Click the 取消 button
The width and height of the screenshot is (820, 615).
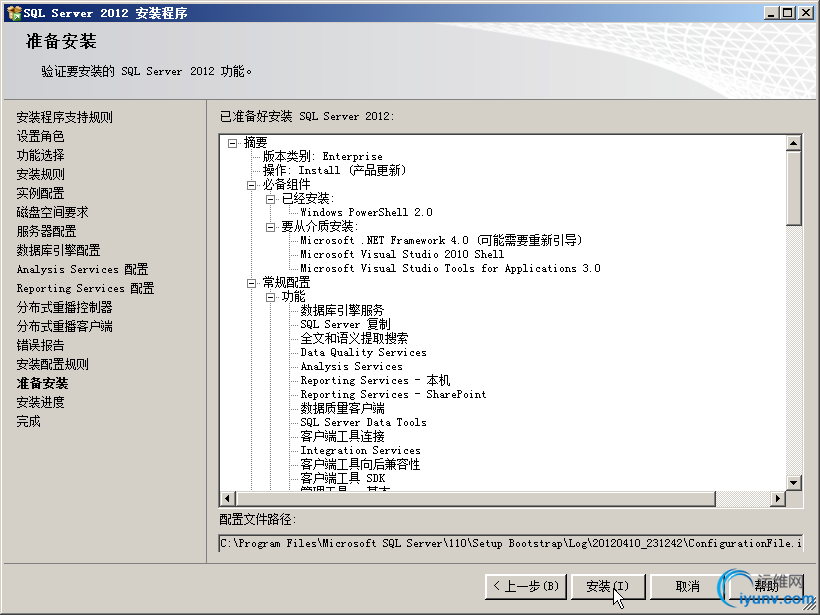(x=688, y=586)
